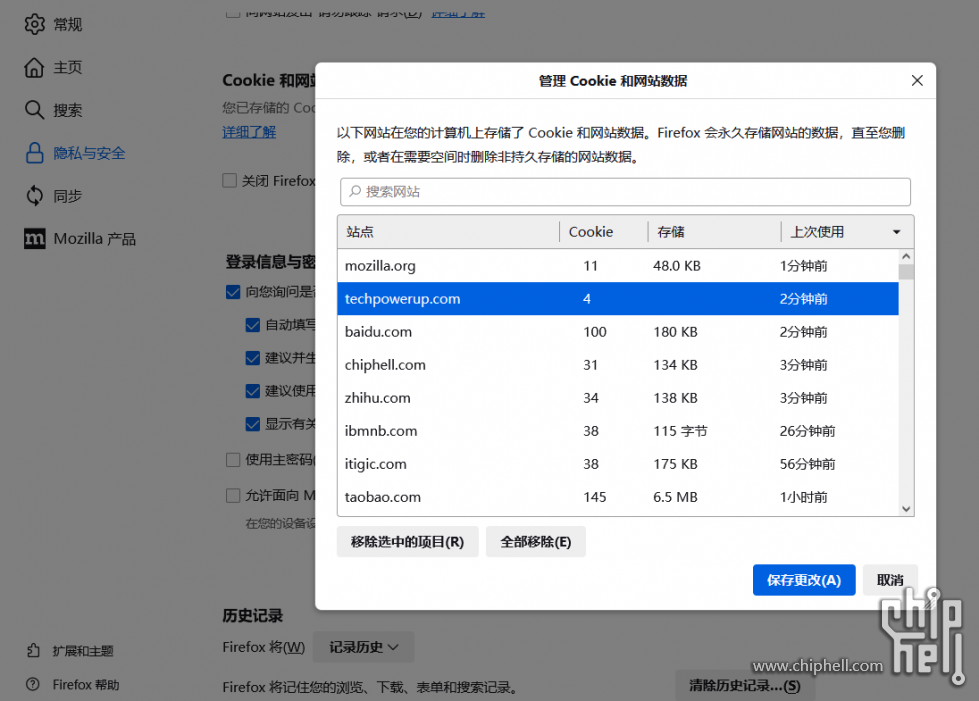Open the 同步 settings category
979x701 pixels.
coord(67,196)
